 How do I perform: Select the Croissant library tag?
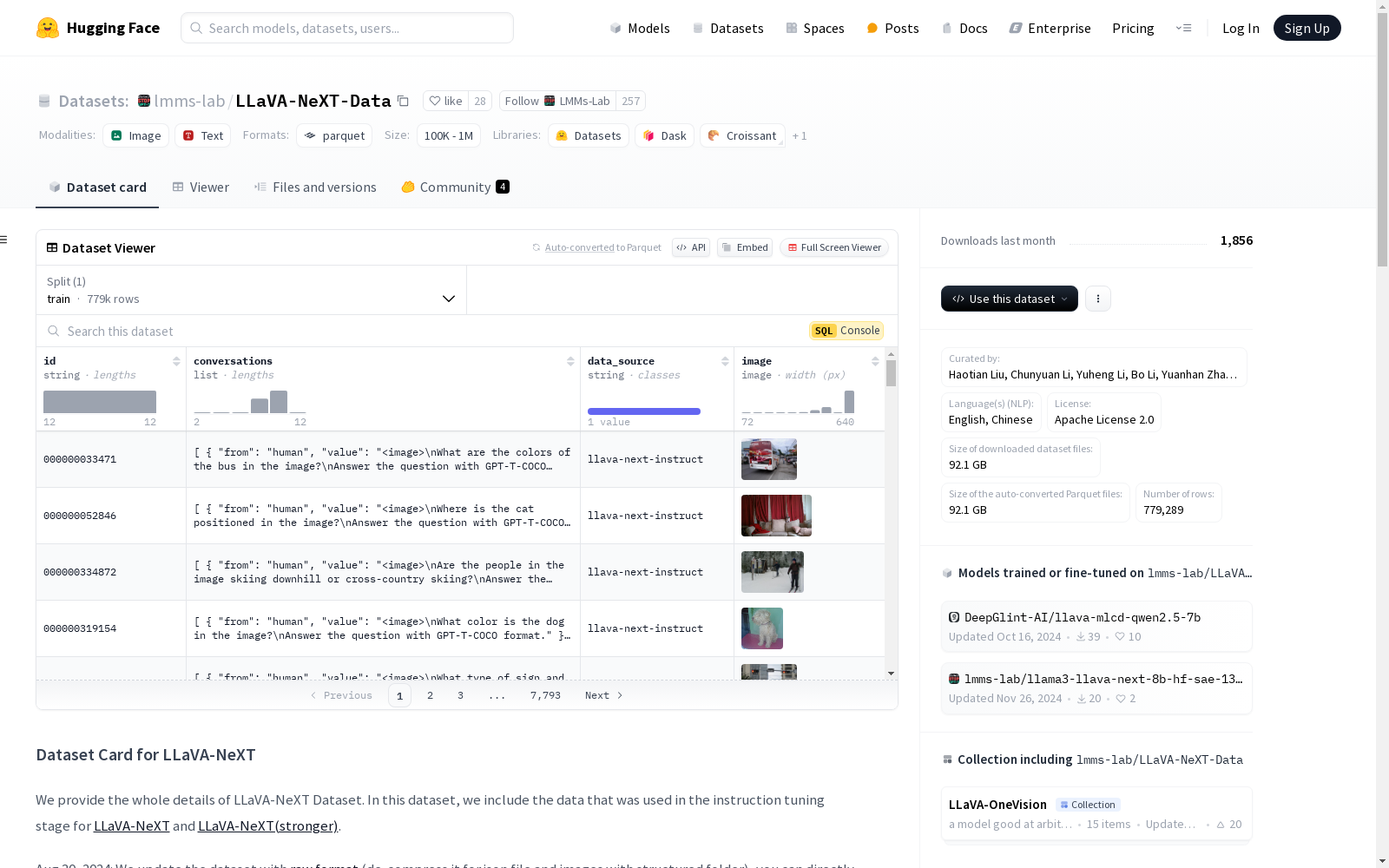(x=742, y=135)
